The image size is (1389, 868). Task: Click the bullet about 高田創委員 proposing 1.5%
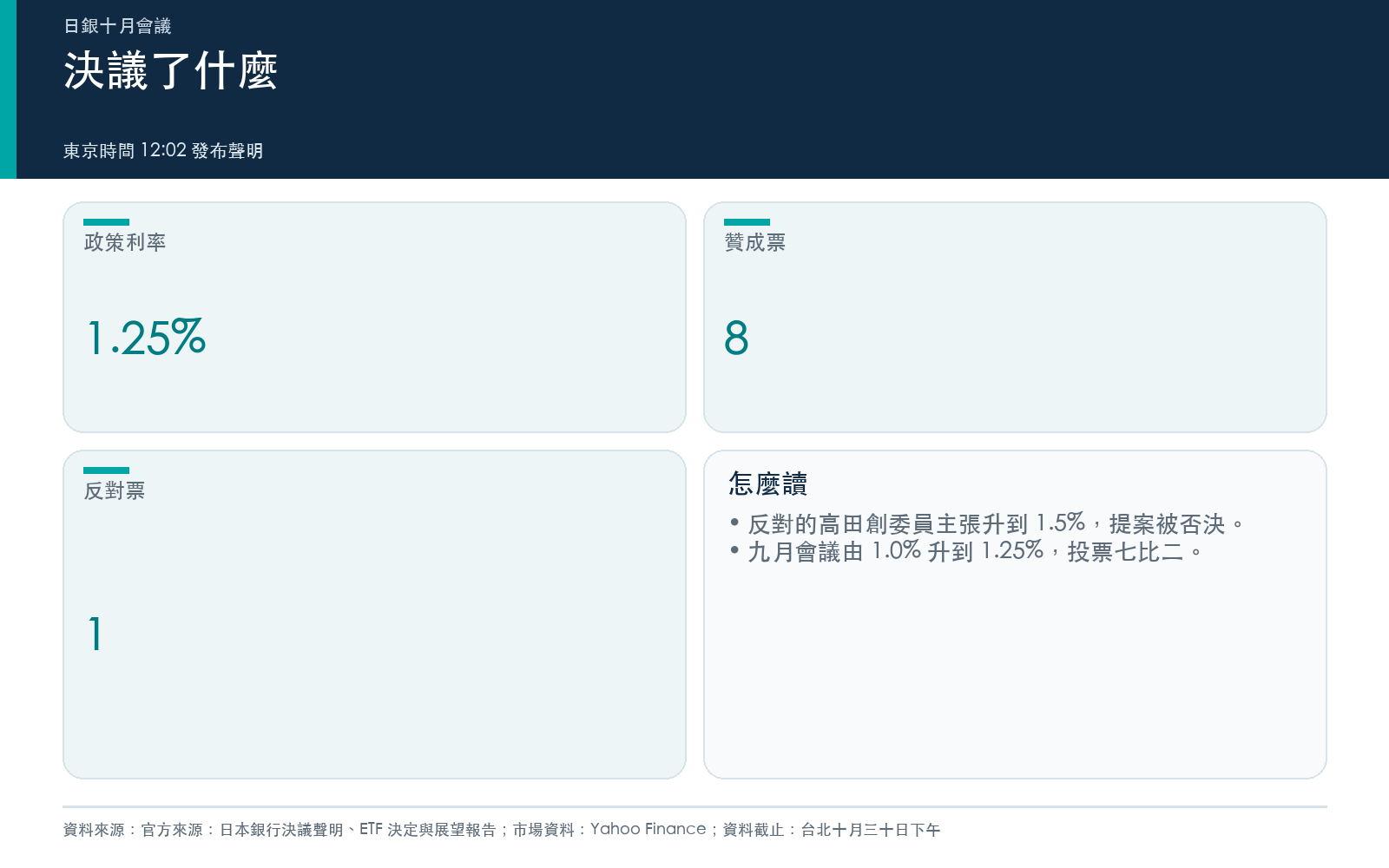987,523
